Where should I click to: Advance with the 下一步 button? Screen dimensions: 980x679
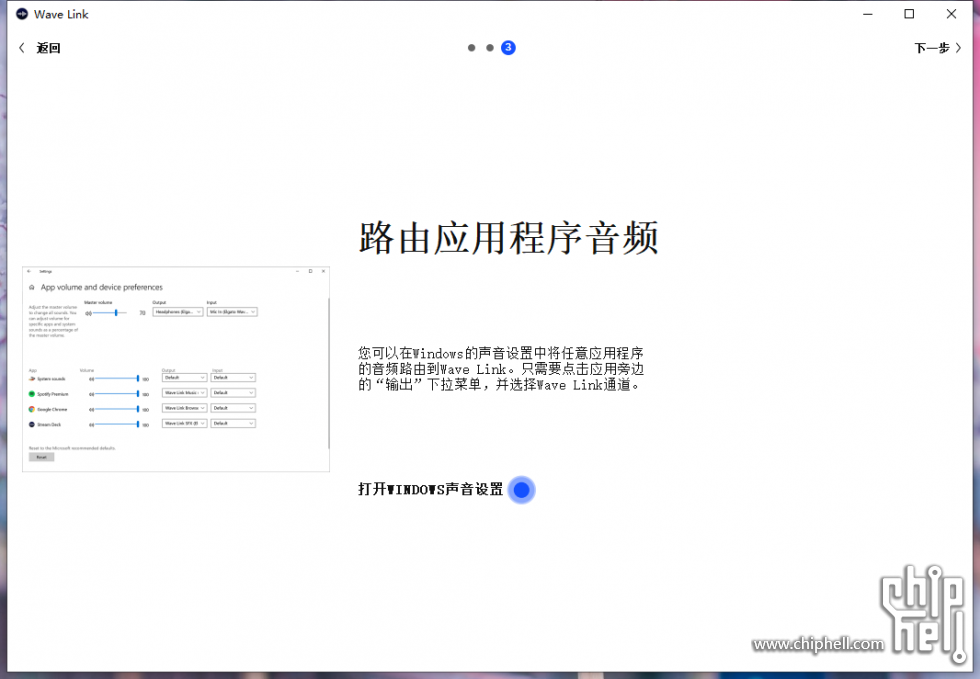tap(938, 48)
